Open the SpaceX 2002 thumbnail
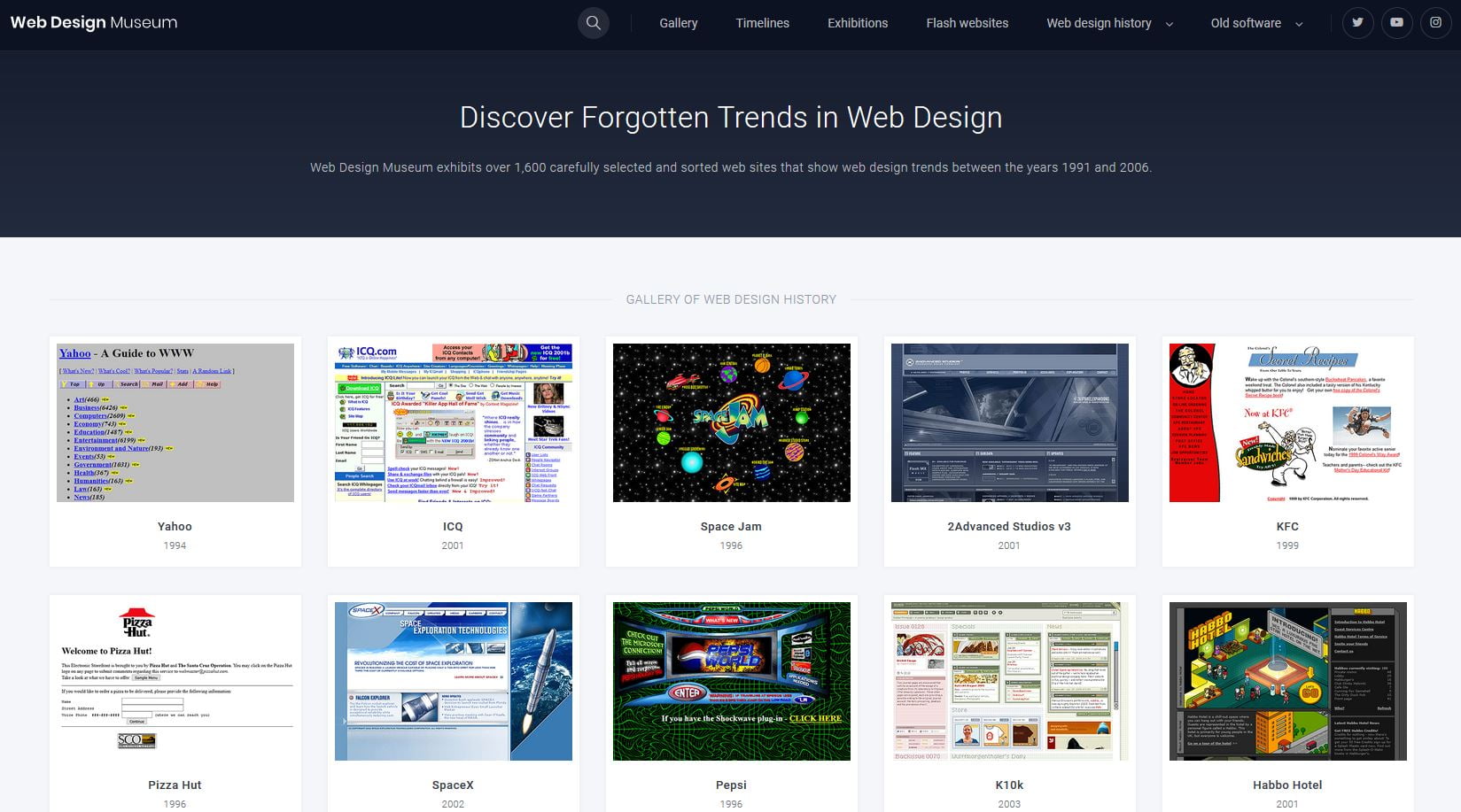This screenshot has height=812, width=1461. [453, 681]
